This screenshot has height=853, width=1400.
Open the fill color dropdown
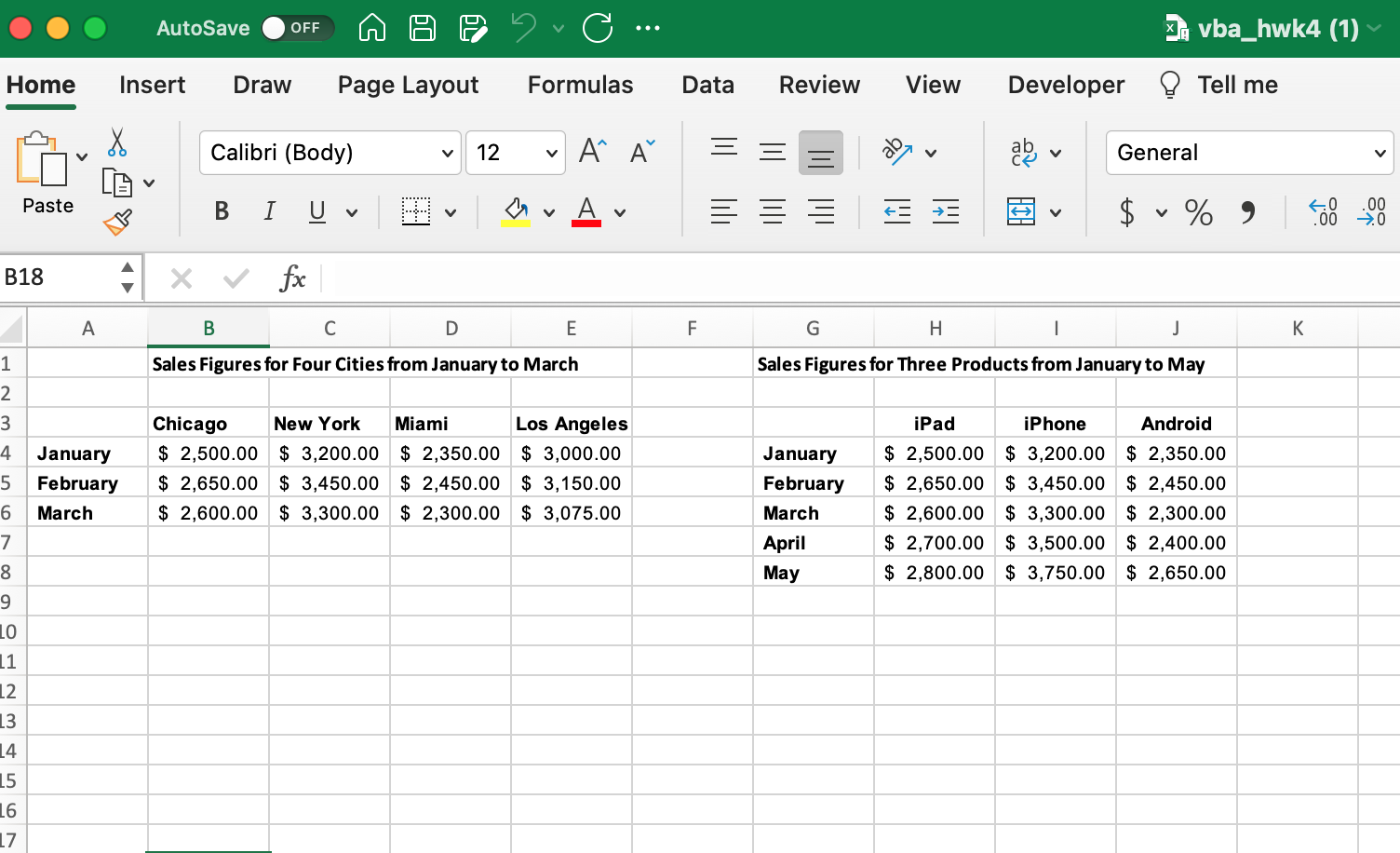(549, 210)
